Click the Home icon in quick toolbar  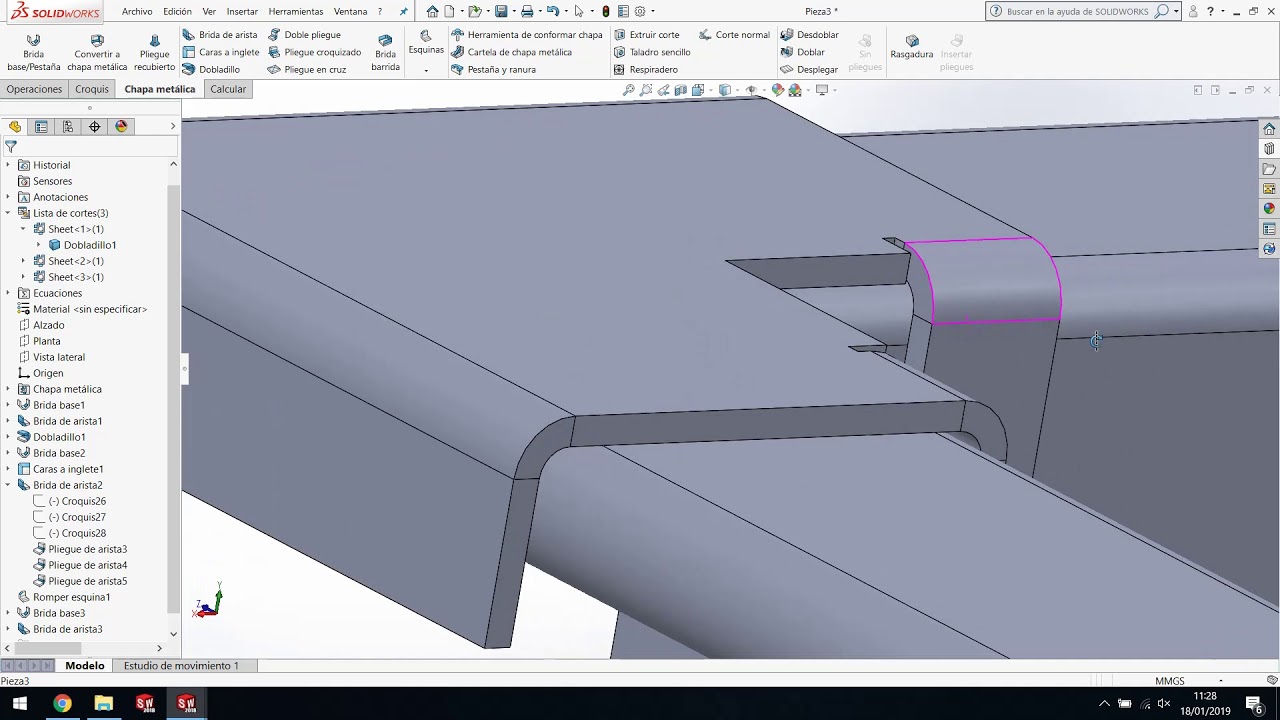pyautogui.click(x=432, y=12)
